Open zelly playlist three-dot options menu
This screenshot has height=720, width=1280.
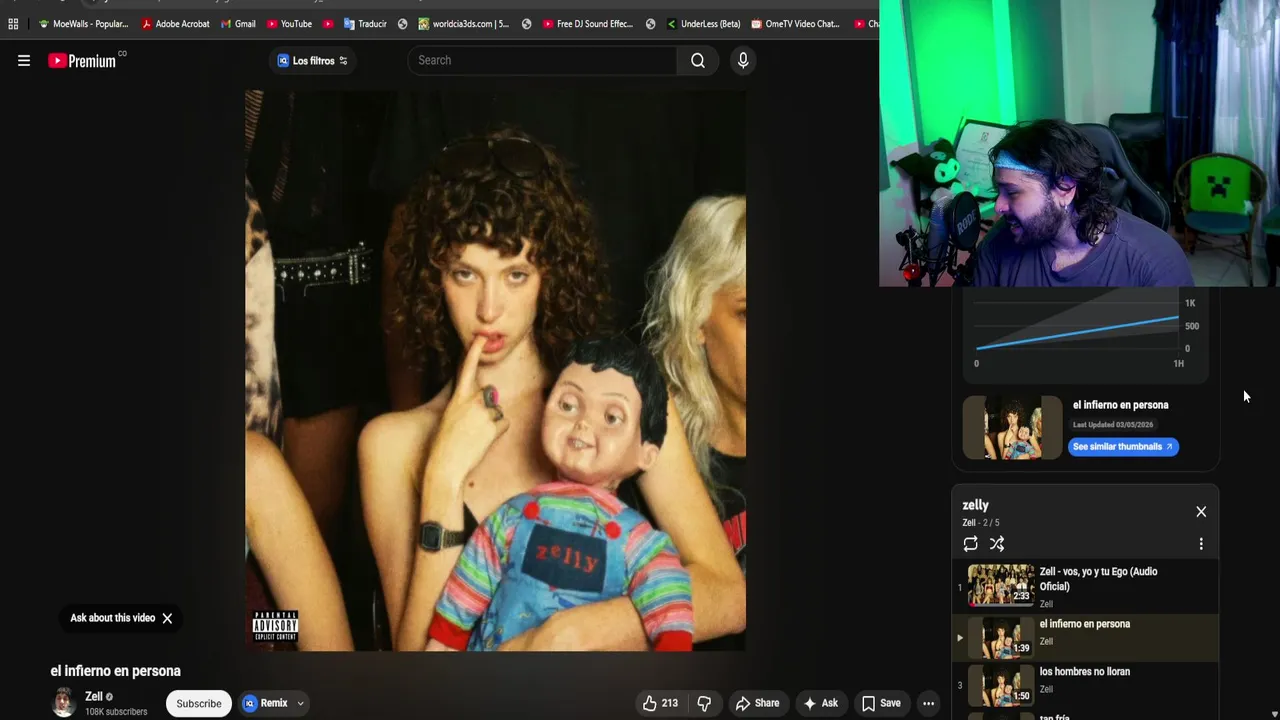(1201, 544)
